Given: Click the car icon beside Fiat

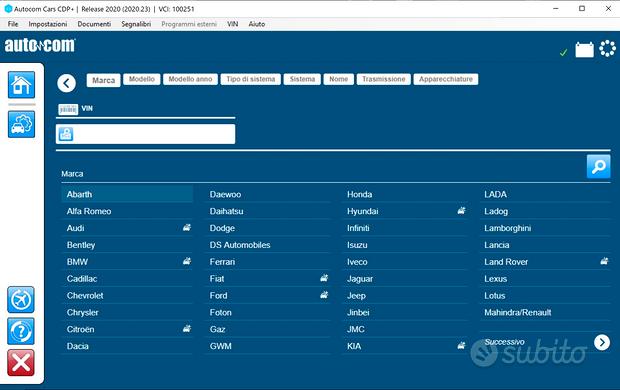Looking at the screenshot, I should click(x=324, y=278).
